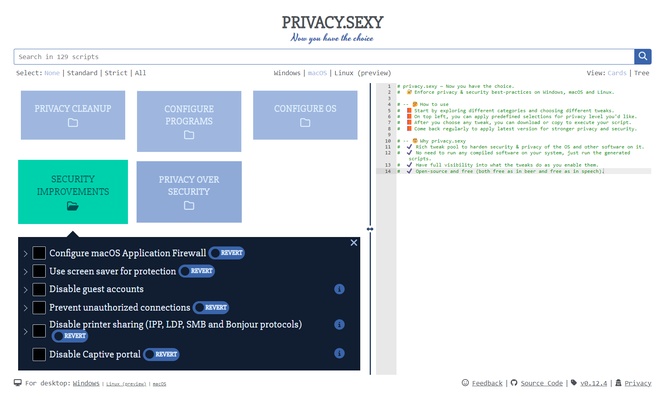Screen dimensions: 665x400
Task: Expand Disable printer sharing node
Action: pos(25,332)
